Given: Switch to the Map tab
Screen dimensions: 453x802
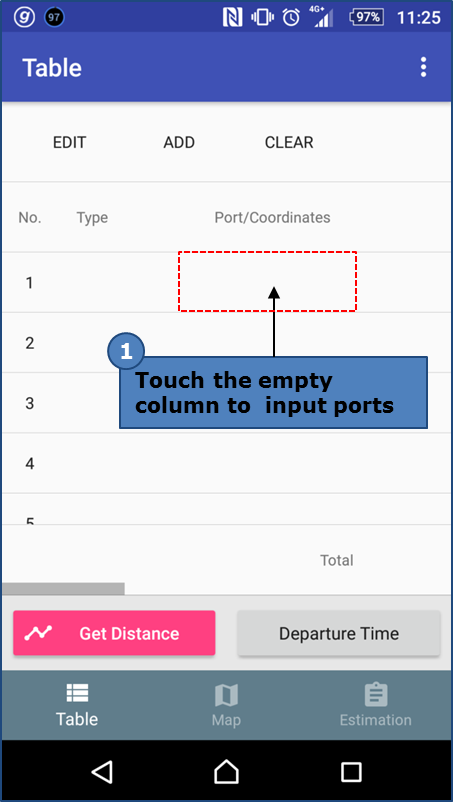Looking at the screenshot, I should click(x=226, y=706).
